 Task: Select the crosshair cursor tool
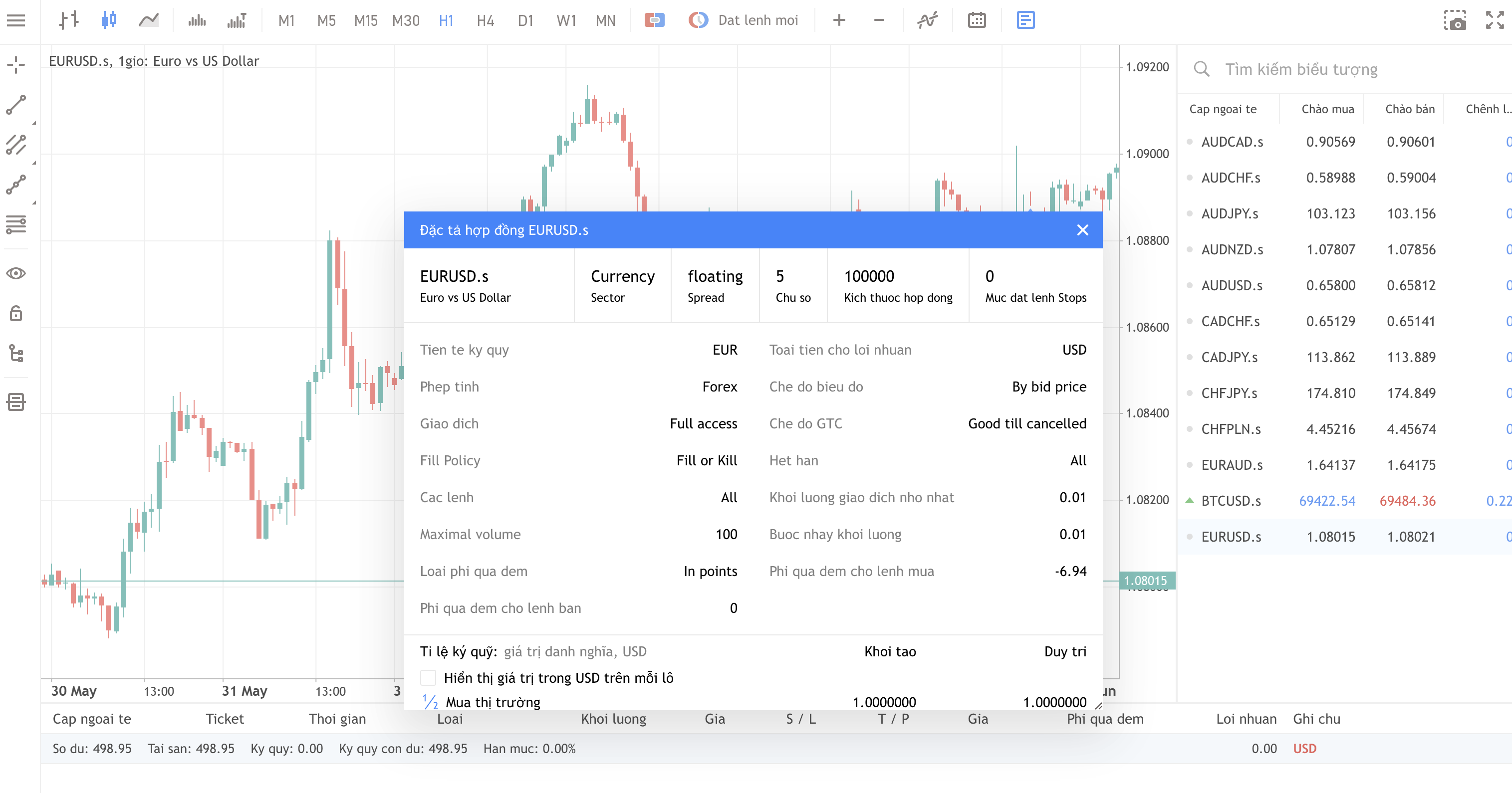[x=16, y=64]
